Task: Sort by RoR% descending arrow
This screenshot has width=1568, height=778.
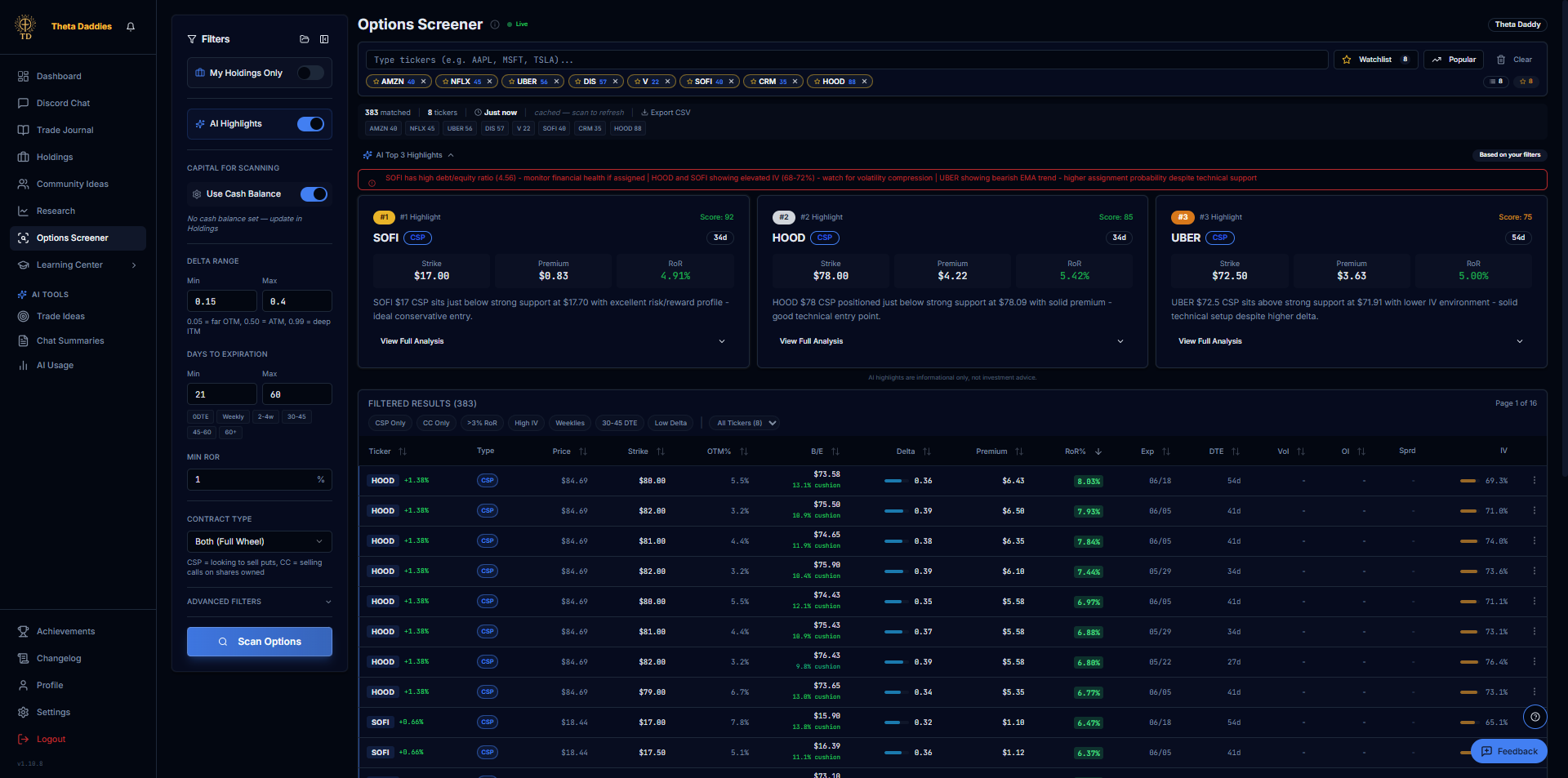Action: (1098, 451)
